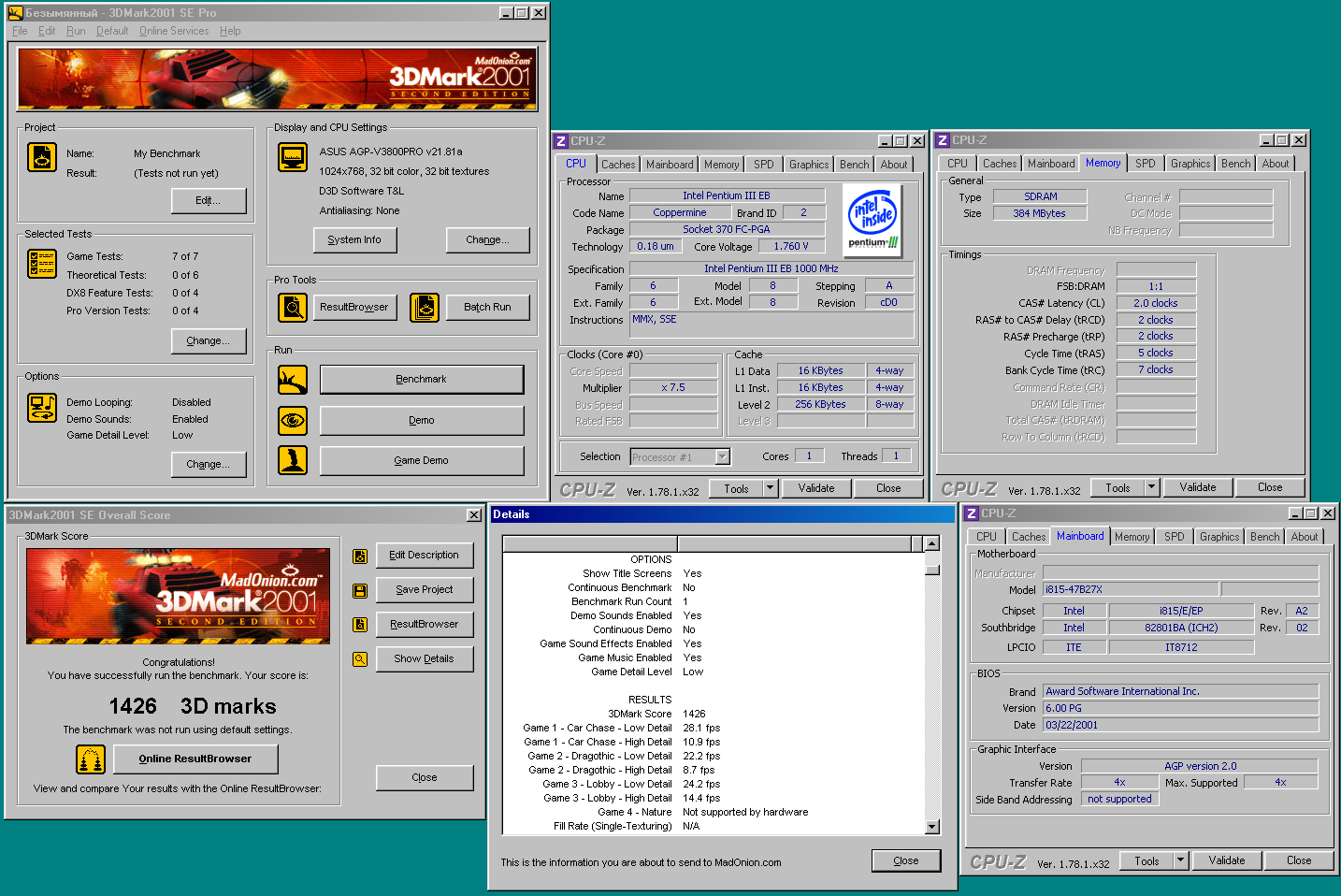Image resolution: width=1341 pixels, height=896 pixels.
Task: Click the Batch Run icon in Pro Tools
Action: pyautogui.click(x=425, y=307)
